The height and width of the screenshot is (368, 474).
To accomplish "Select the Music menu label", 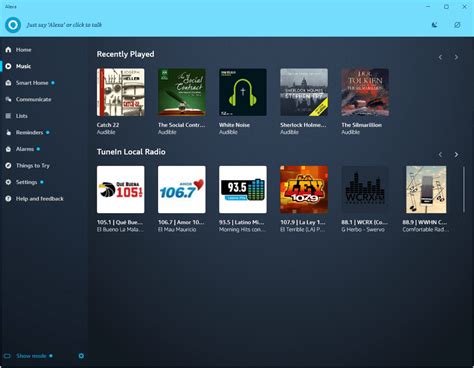I will coord(23,66).
